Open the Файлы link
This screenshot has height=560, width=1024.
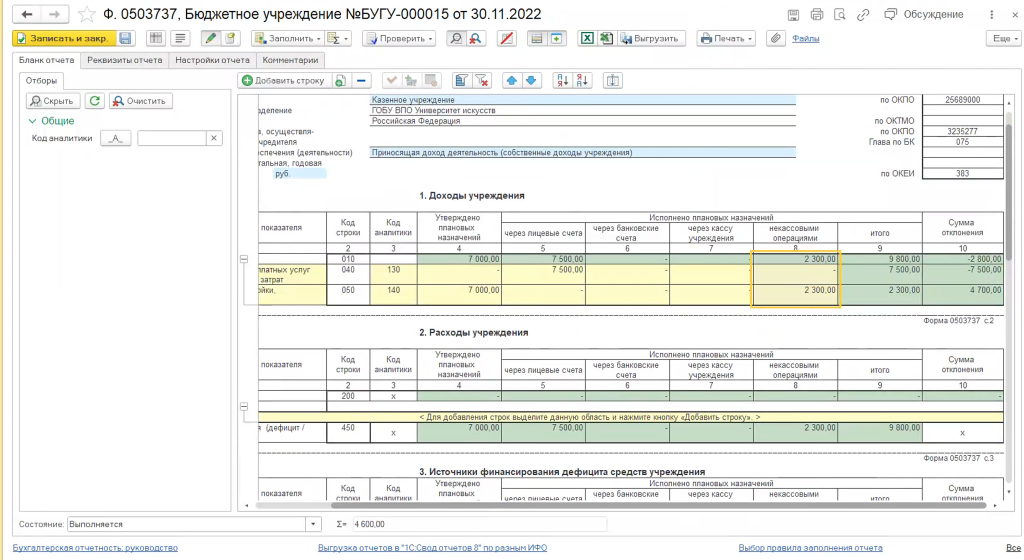(x=806, y=38)
